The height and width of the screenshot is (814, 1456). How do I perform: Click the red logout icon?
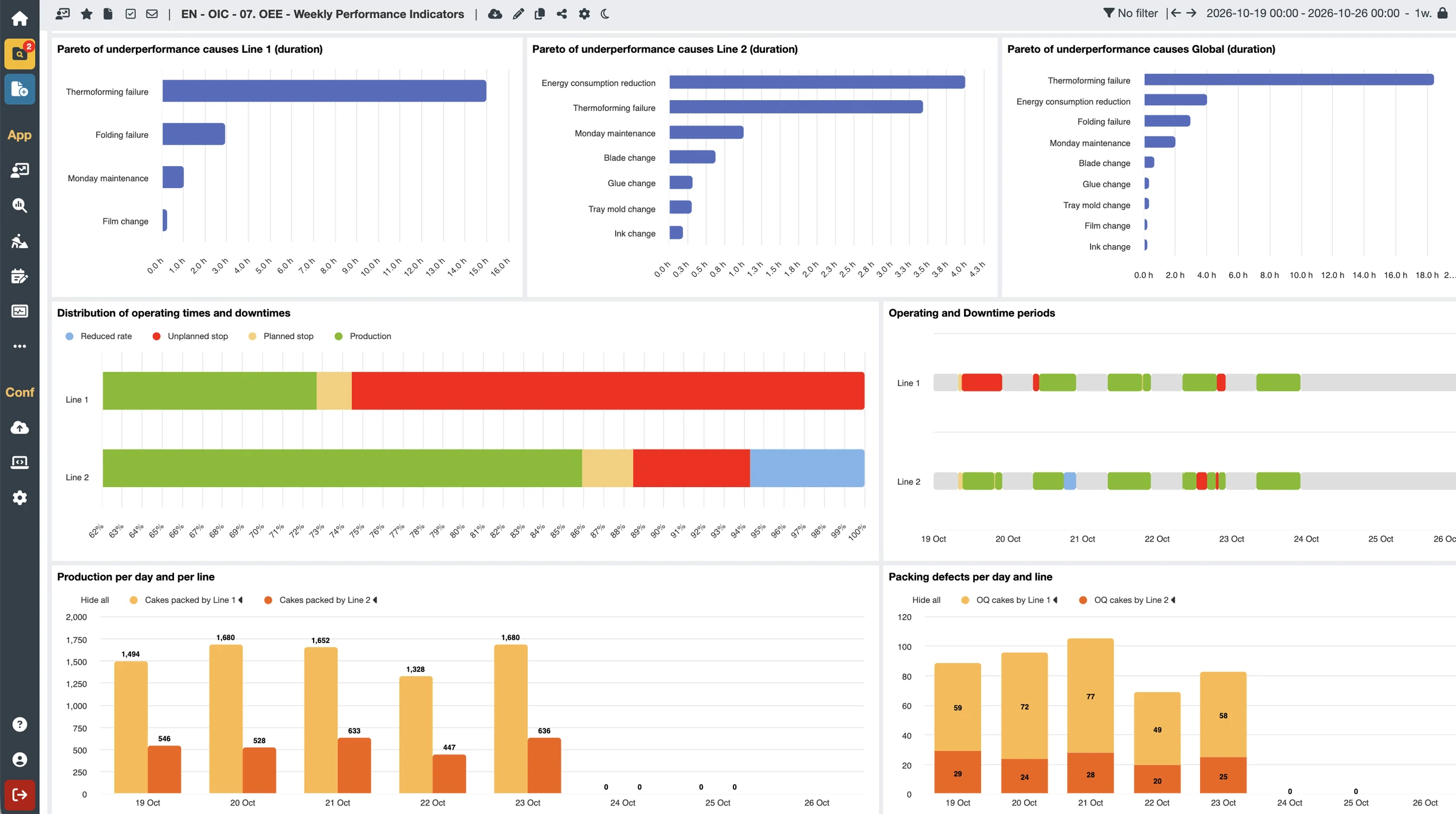(19, 795)
